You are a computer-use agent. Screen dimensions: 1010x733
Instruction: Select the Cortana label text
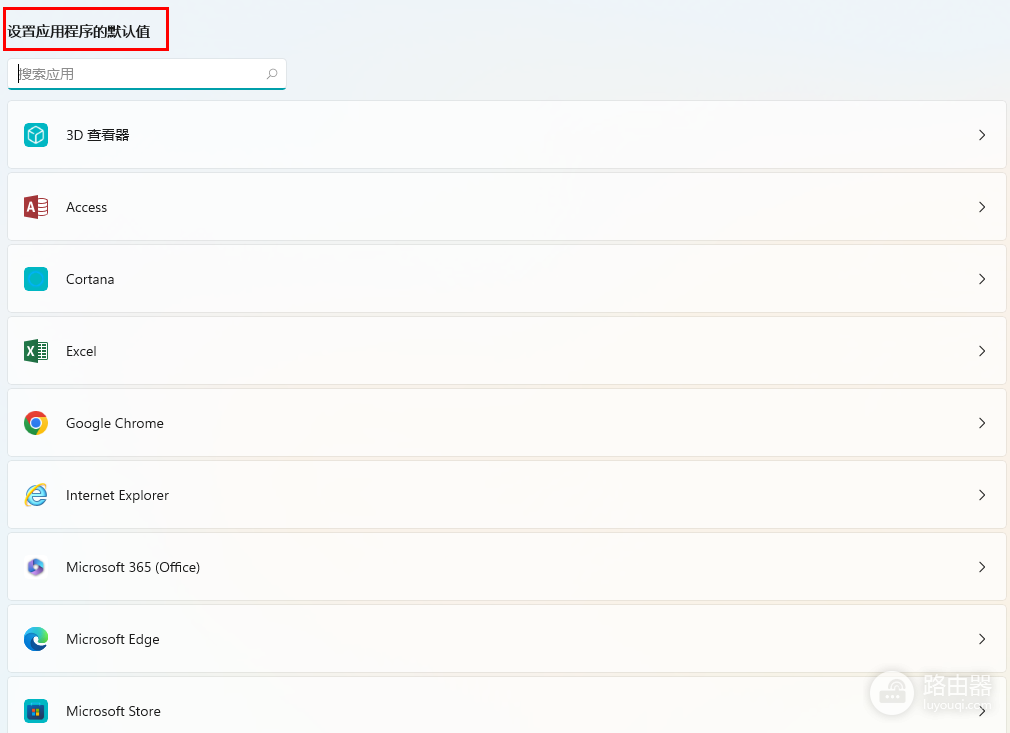[90, 280]
